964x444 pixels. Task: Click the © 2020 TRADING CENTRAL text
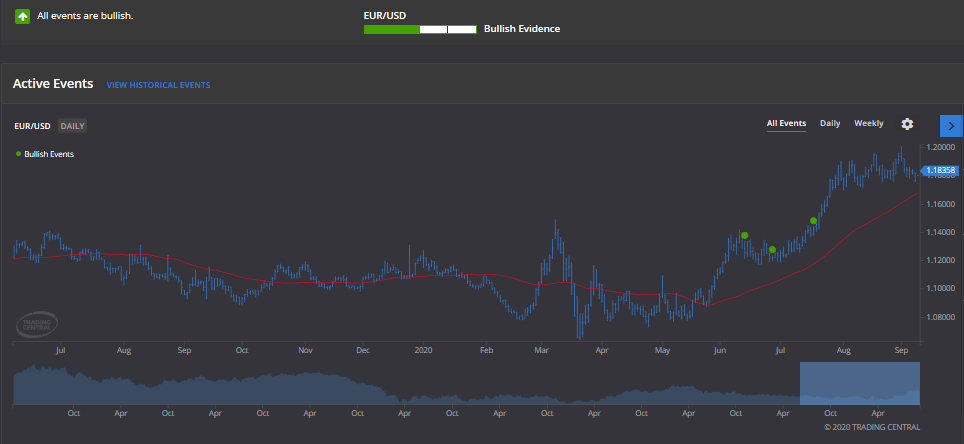[872, 427]
